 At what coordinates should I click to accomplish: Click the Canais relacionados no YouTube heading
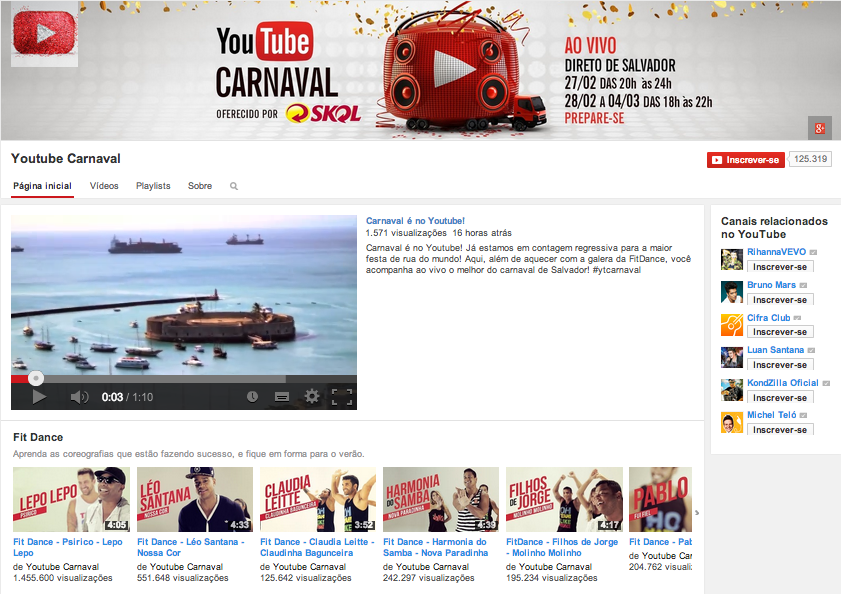(x=774, y=228)
